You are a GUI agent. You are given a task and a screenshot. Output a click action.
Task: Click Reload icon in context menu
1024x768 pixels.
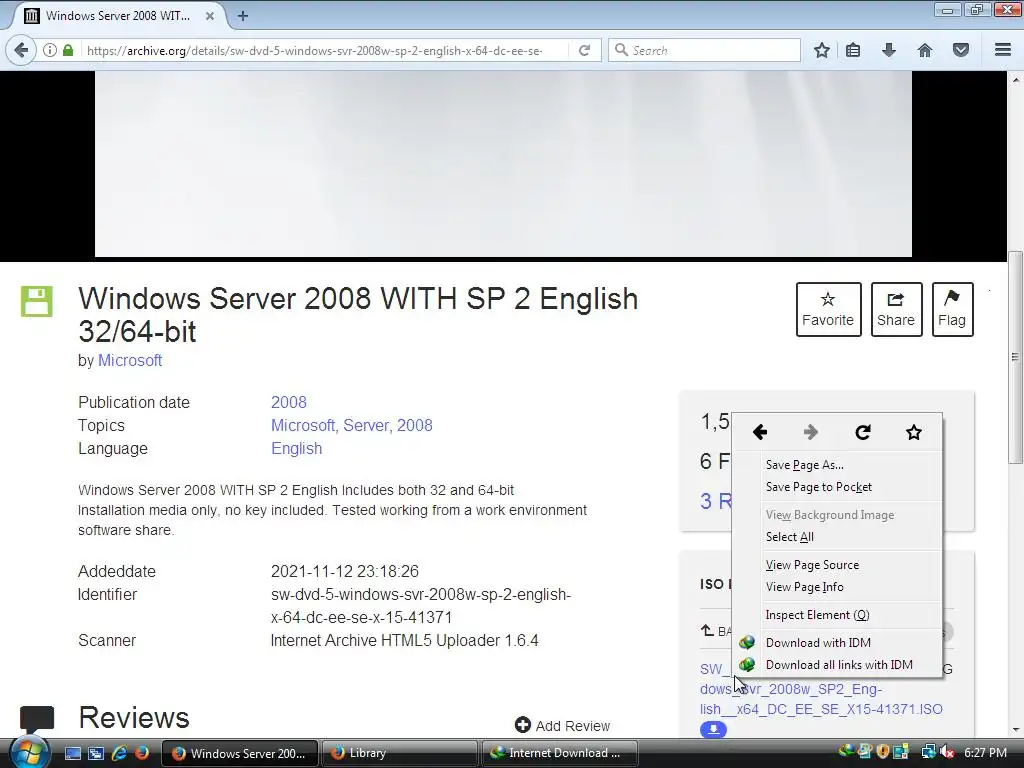(863, 432)
